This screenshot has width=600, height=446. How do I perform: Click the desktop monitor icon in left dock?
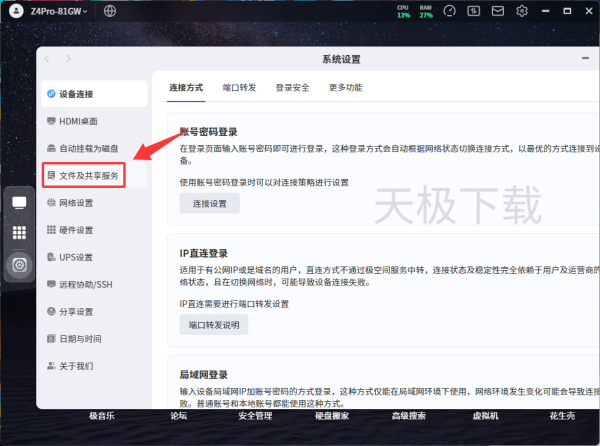pyautogui.click(x=19, y=202)
